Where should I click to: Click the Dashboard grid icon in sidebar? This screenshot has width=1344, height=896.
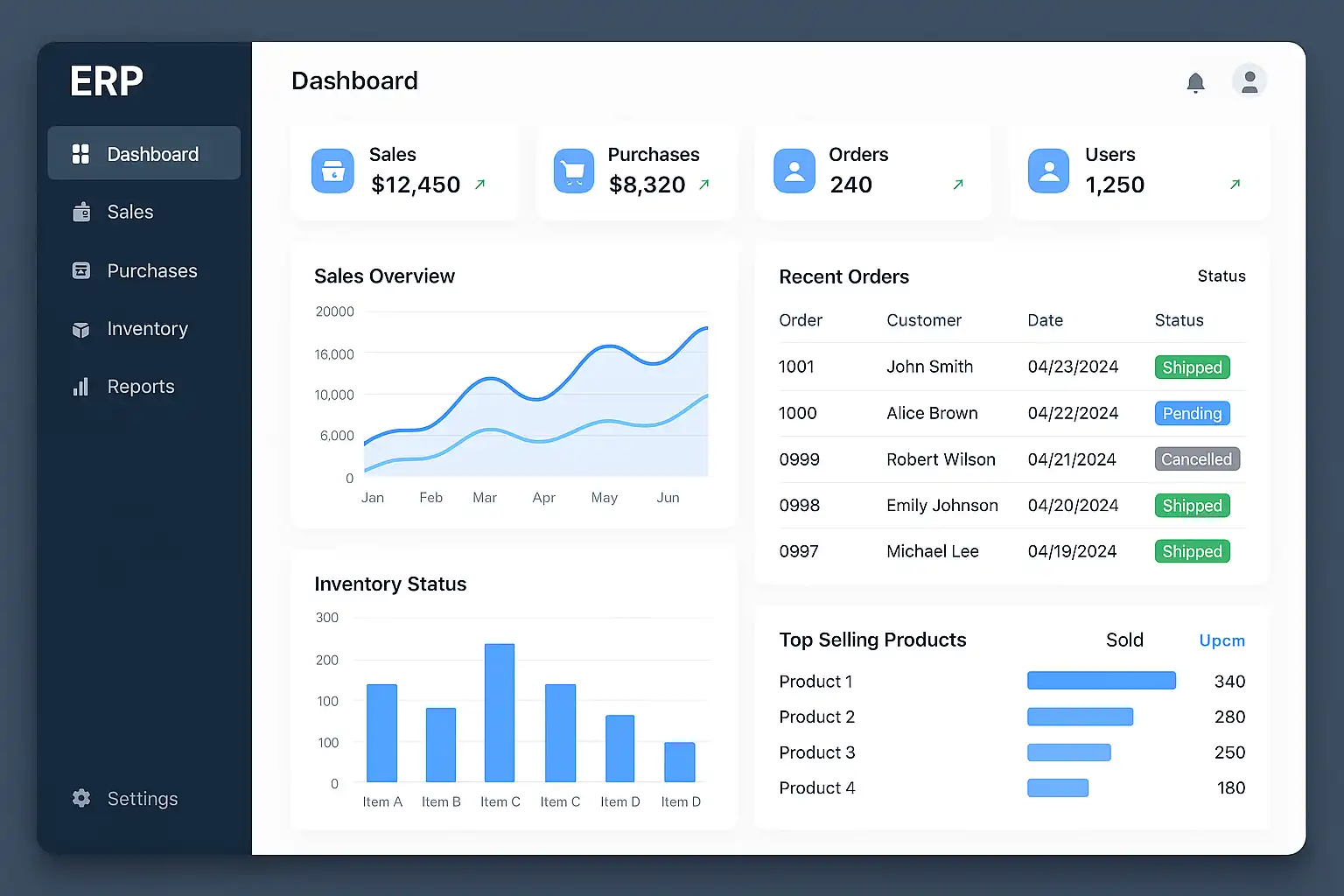(80, 154)
